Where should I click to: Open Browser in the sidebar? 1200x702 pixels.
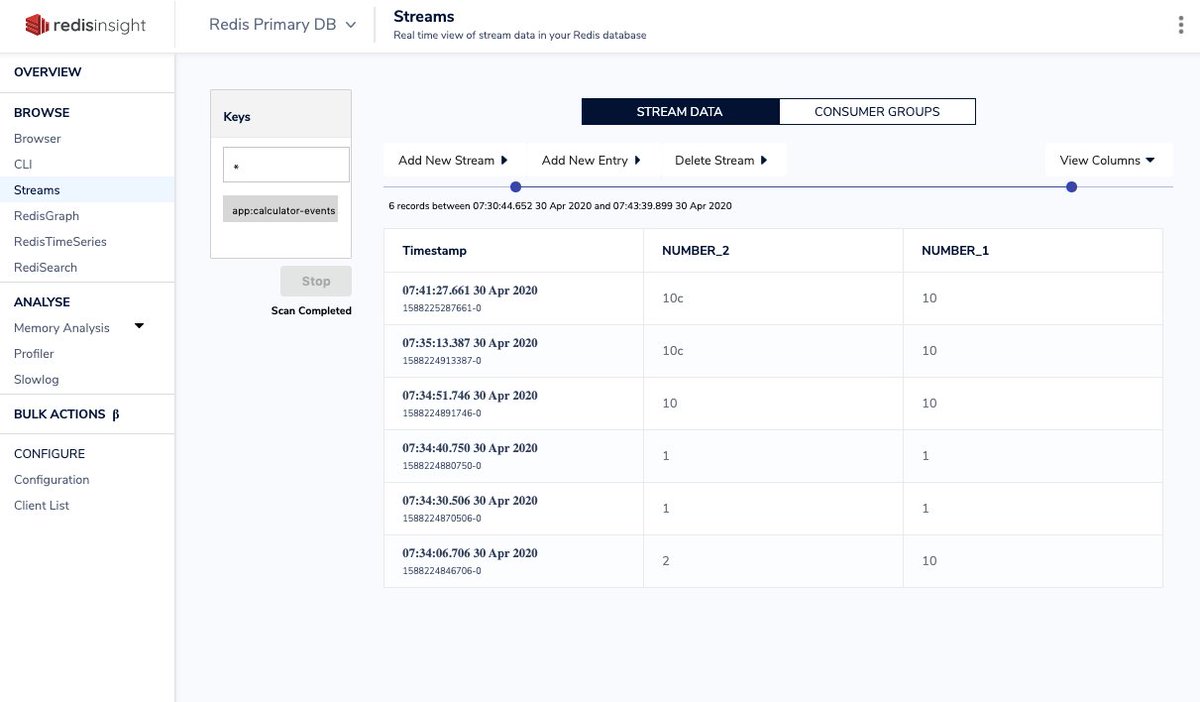click(37, 139)
